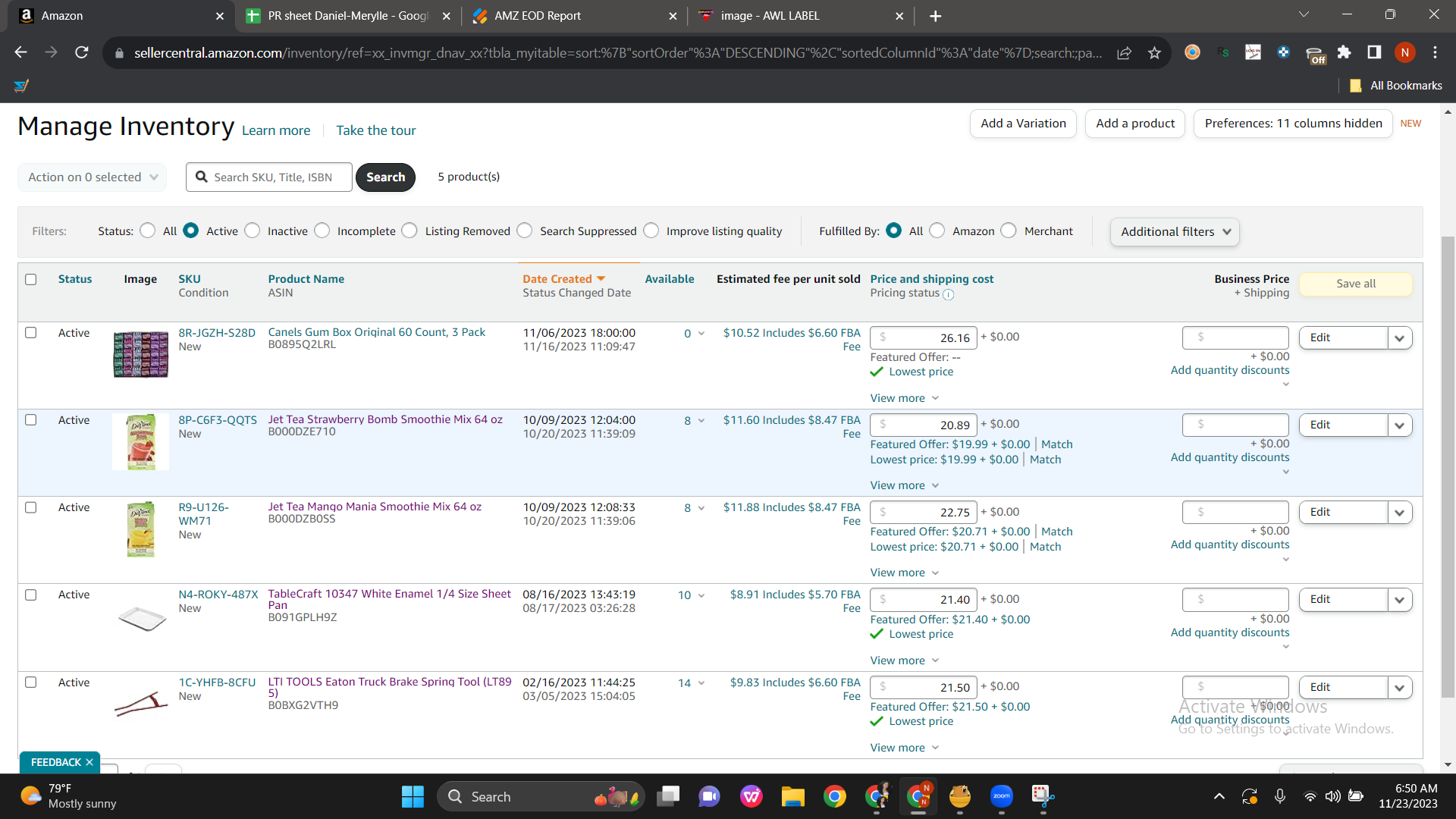Expand View more for TableCraft Sheet Pan
This screenshot has width=1456, height=819.
(905, 661)
